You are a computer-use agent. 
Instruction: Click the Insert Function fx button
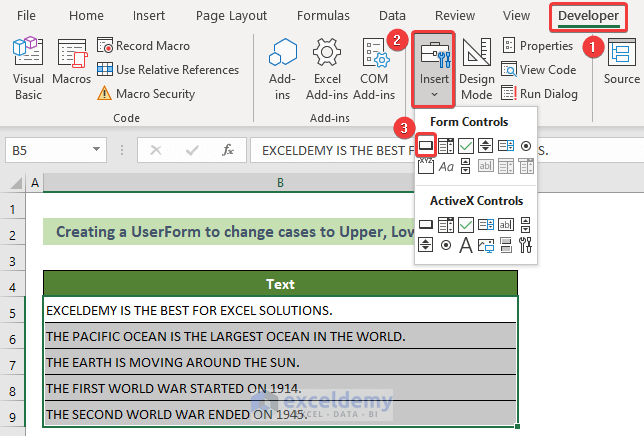(x=228, y=150)
